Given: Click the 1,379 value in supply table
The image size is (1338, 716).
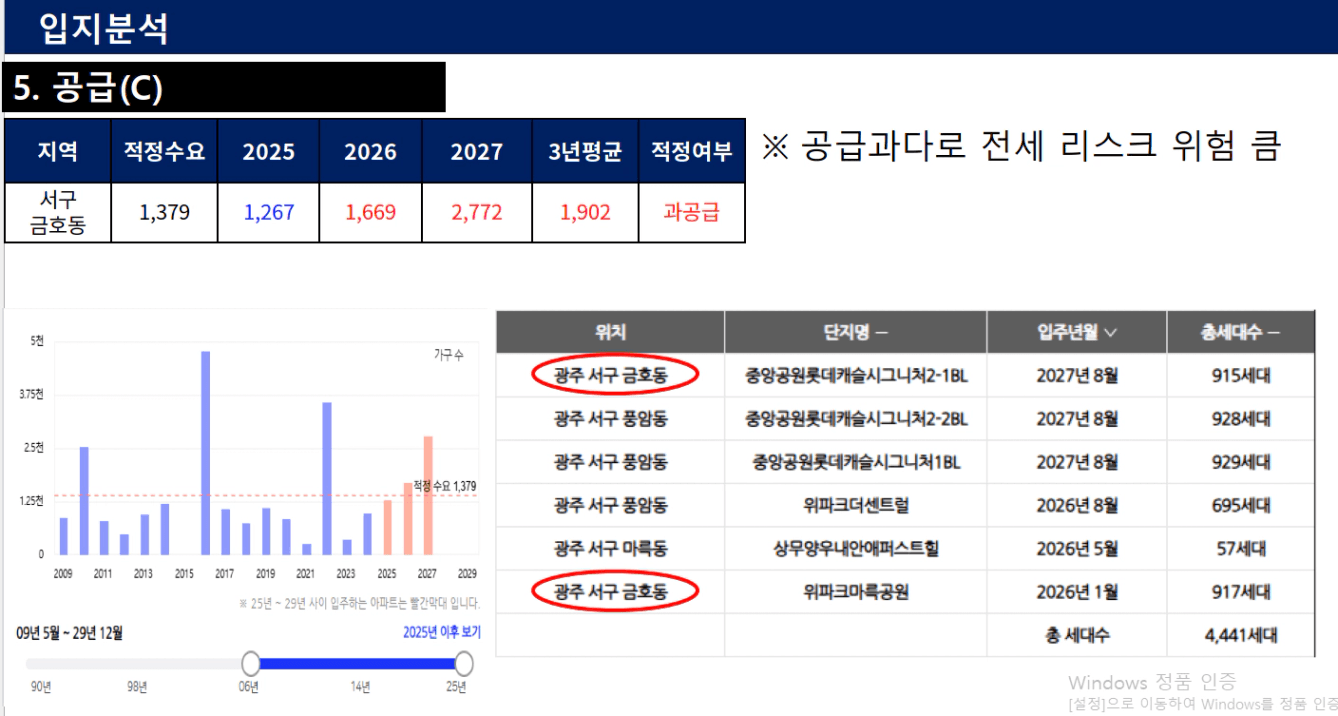Looking at the screenshot, I should [164, 212].
